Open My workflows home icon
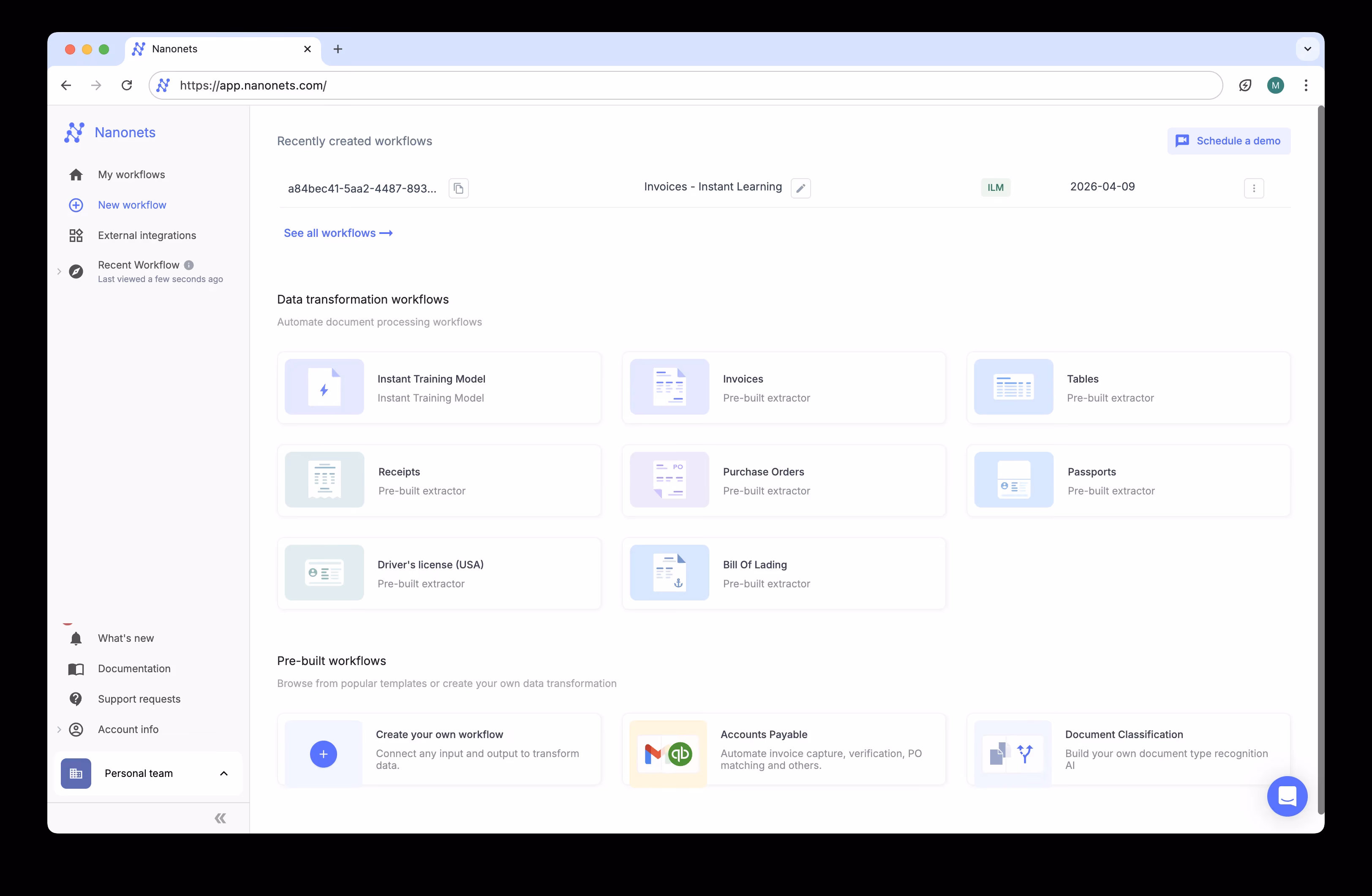 76,174
